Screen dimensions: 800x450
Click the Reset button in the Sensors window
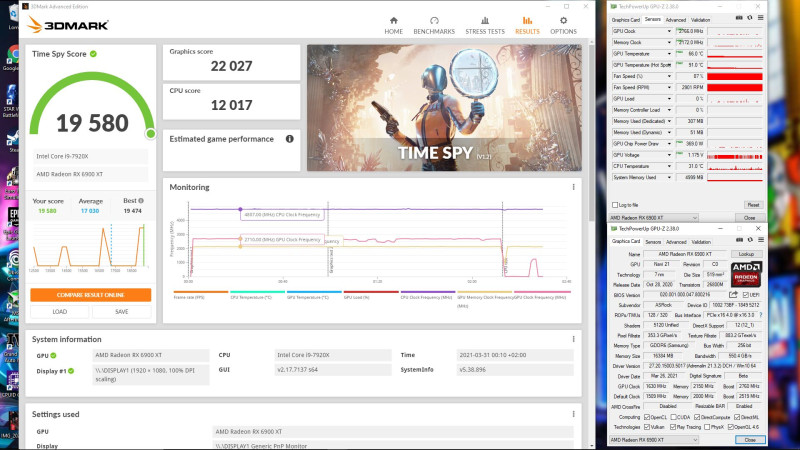(x=753, y=205)
